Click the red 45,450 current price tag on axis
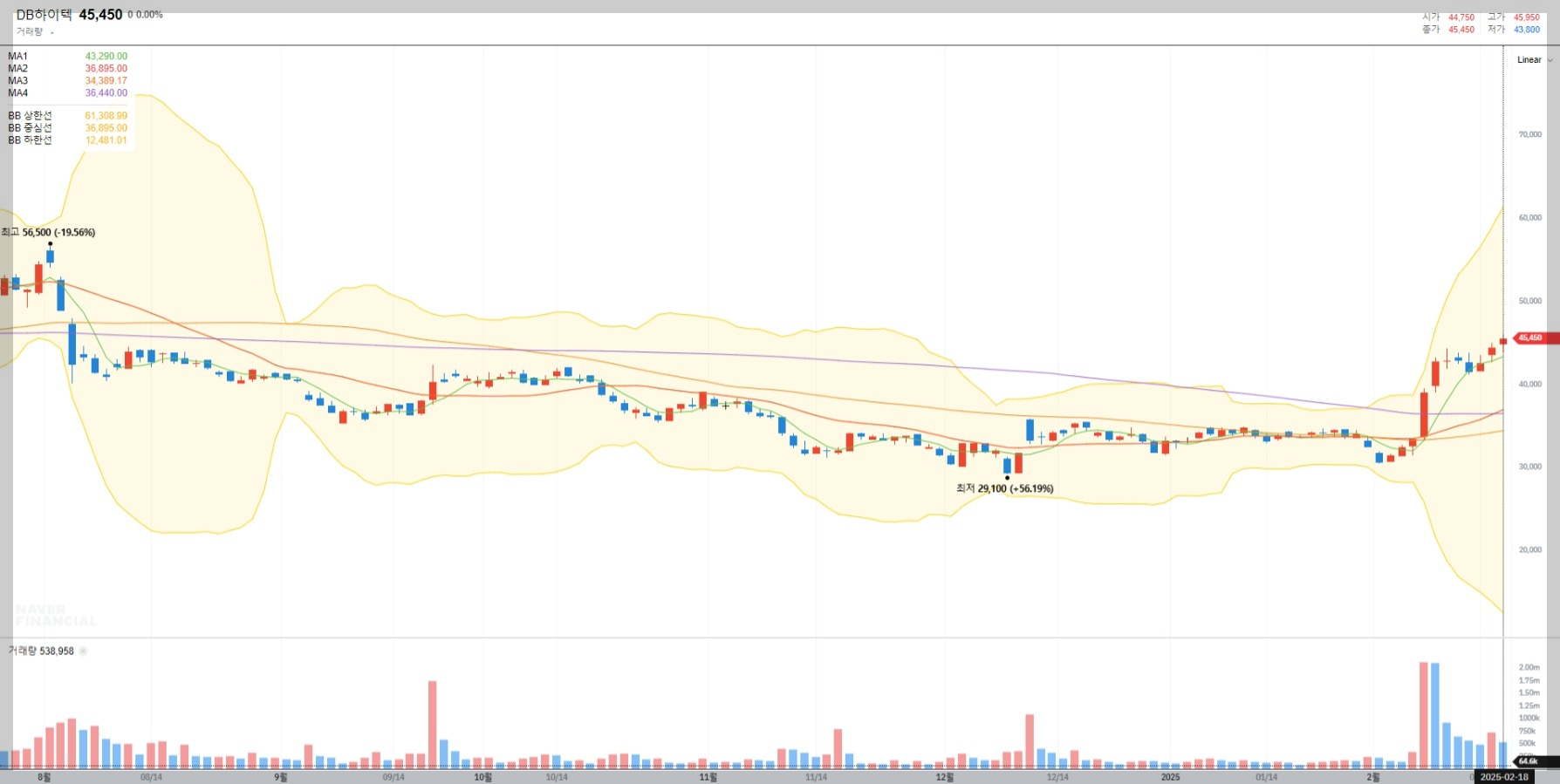1560x784 pixels. tap(1536, 338)
